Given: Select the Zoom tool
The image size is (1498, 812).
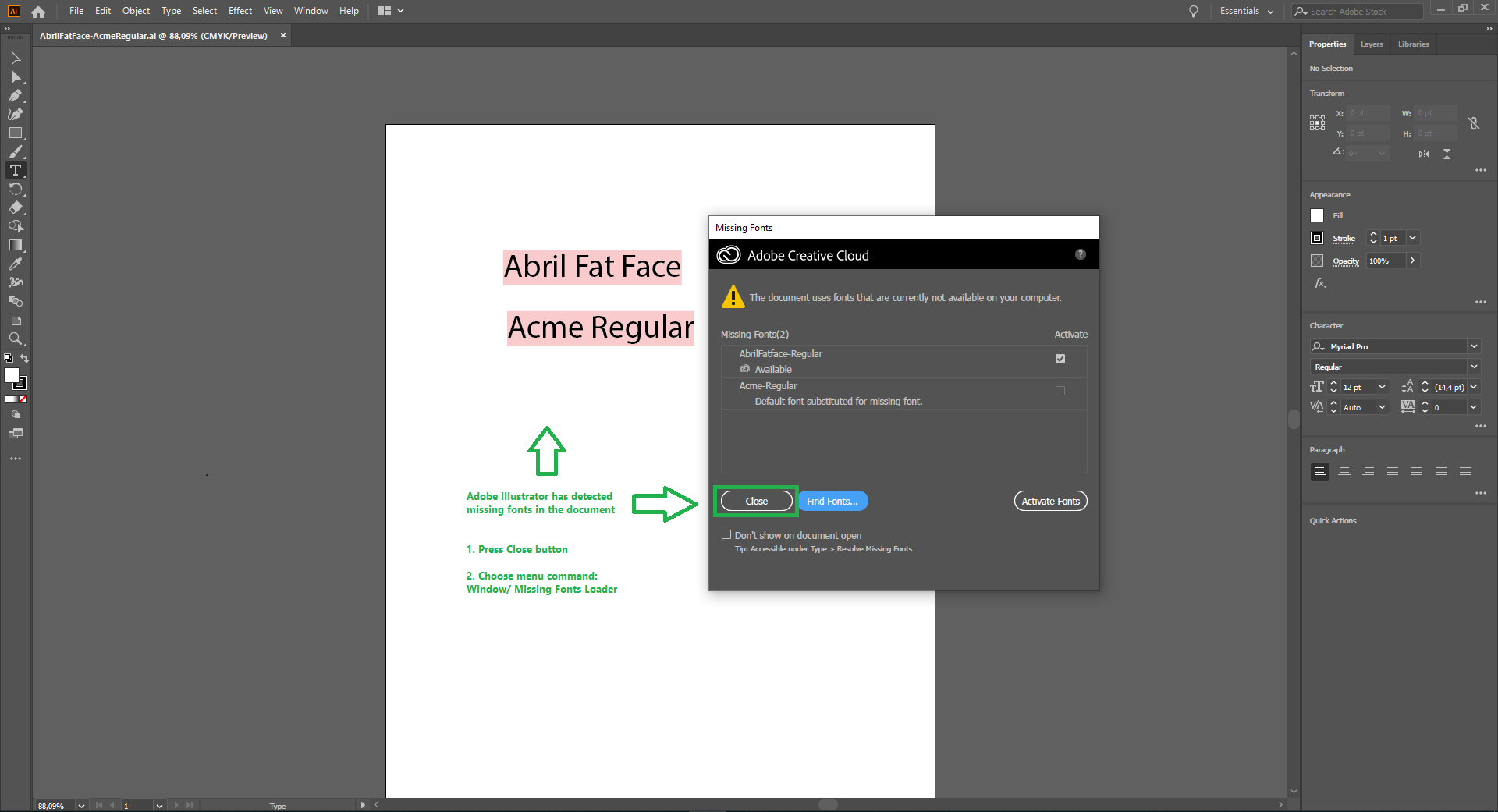Looking at the screenshot, I should pos(15,339).
